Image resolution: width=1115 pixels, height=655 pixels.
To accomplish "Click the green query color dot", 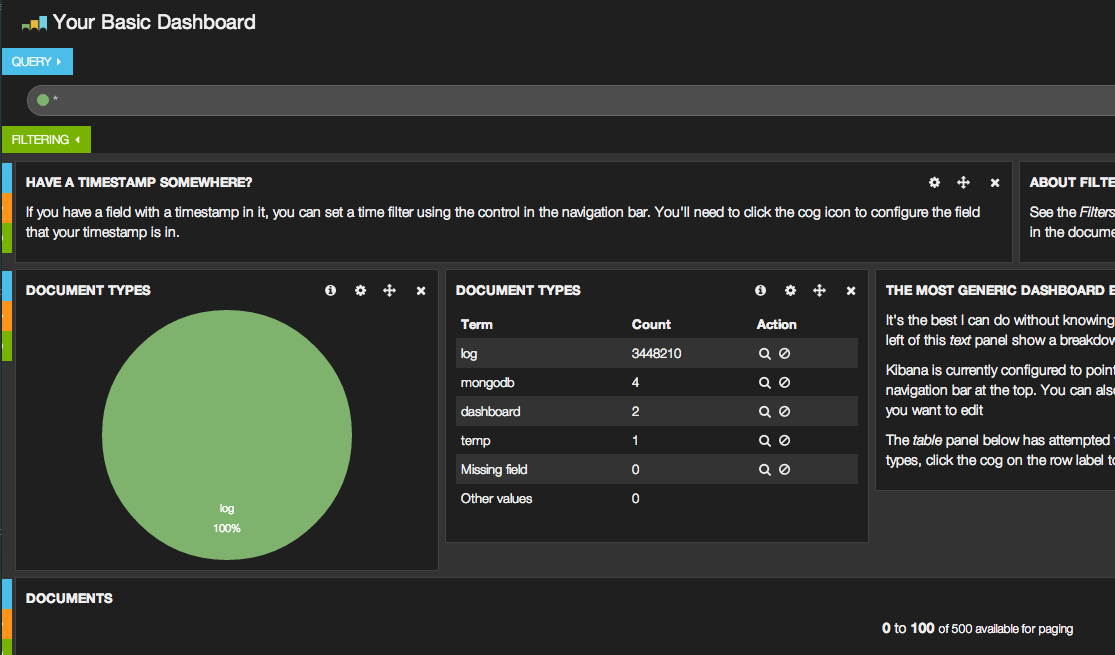I will 43,100.
